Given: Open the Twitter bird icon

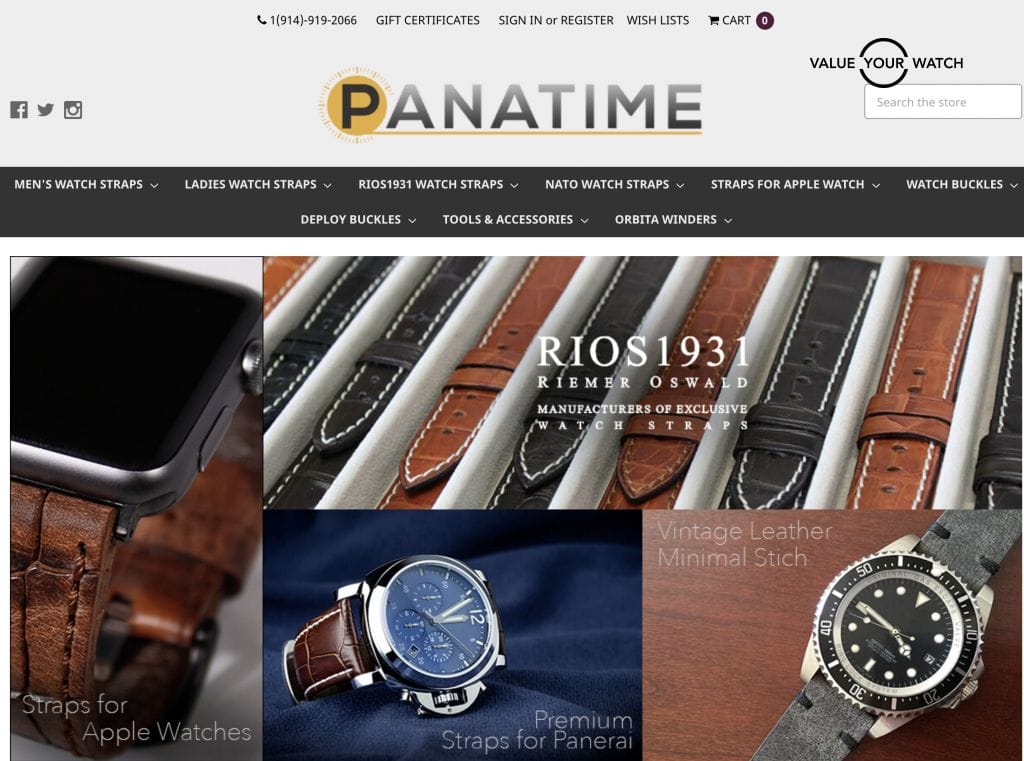Looking at the screenshot, I should (x=46, y=110).
